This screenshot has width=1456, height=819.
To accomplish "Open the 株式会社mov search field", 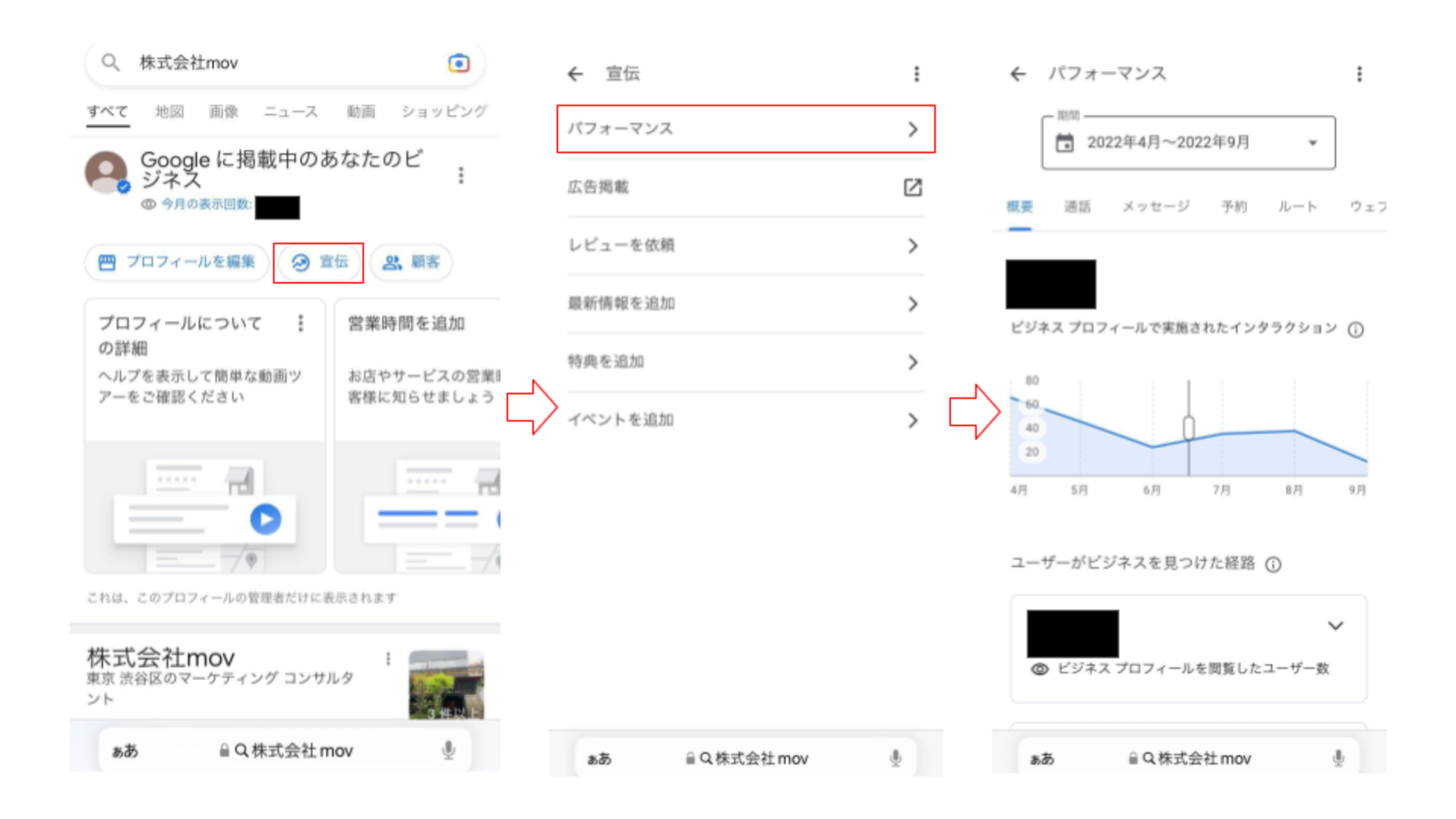I will (285, 63).
